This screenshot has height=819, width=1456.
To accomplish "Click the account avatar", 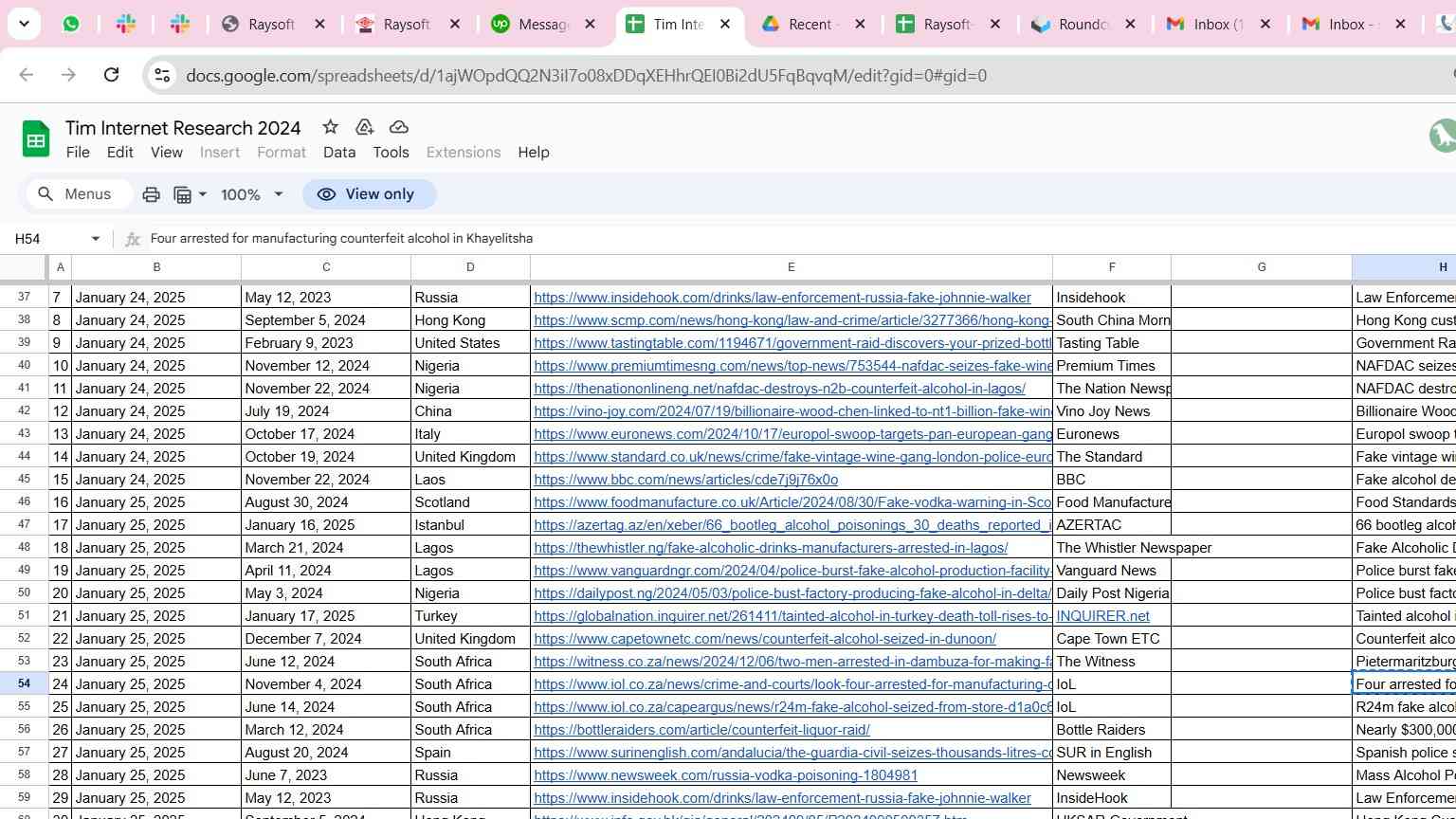I will tap(1443, 136).
